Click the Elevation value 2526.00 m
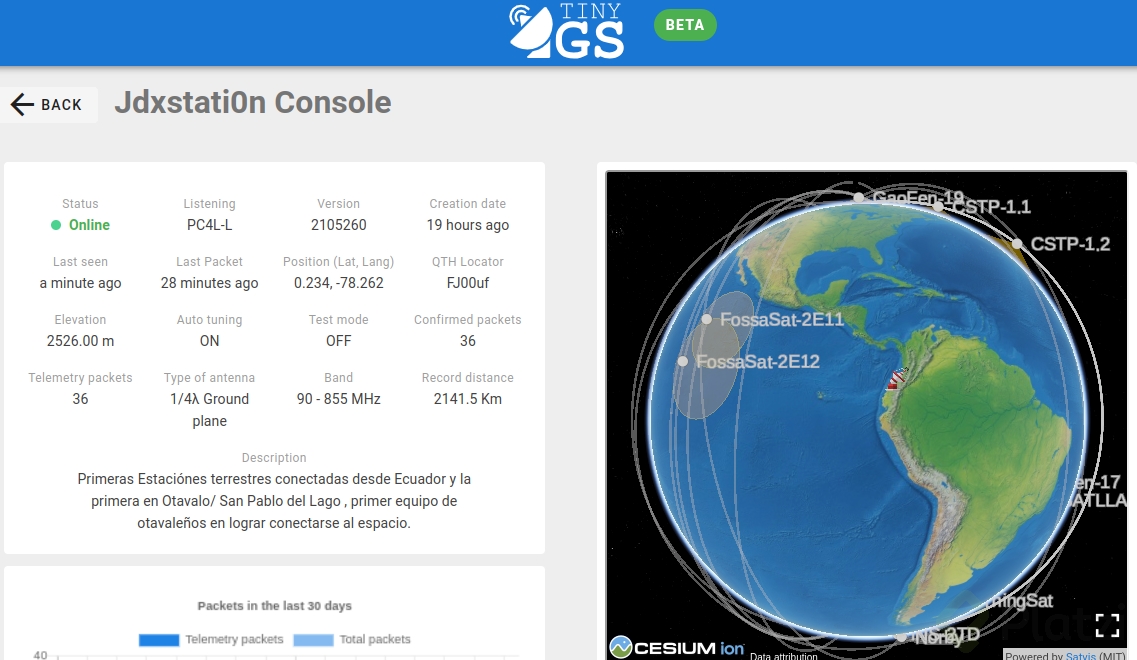The width and height of the screenshot is (1137, 660). (80, 341)
